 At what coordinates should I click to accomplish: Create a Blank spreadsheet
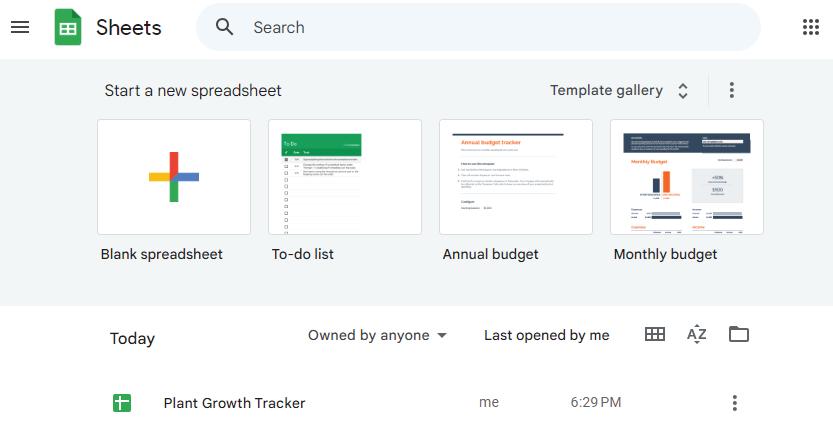[174, 177]
